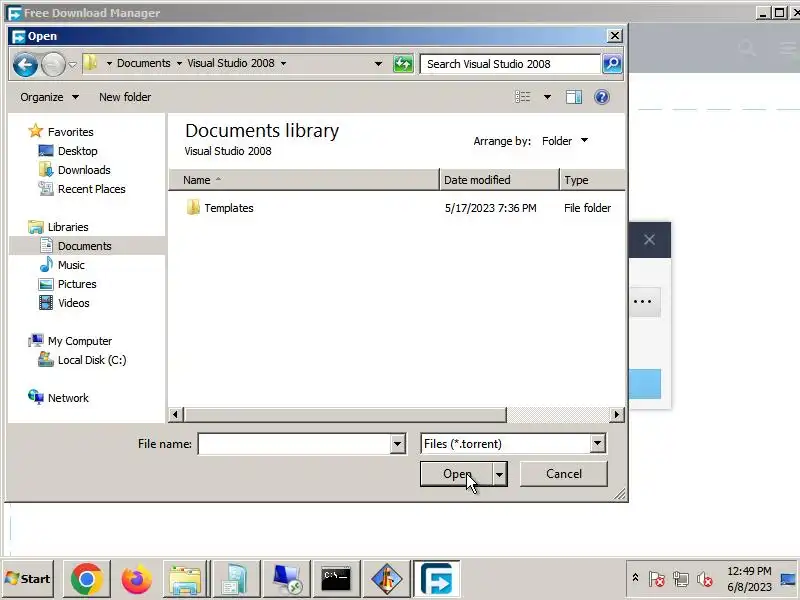Image resolution: width=800 pixels, height=600 pixels.
Task: Select the Videos library
Action: coord(73,303)
